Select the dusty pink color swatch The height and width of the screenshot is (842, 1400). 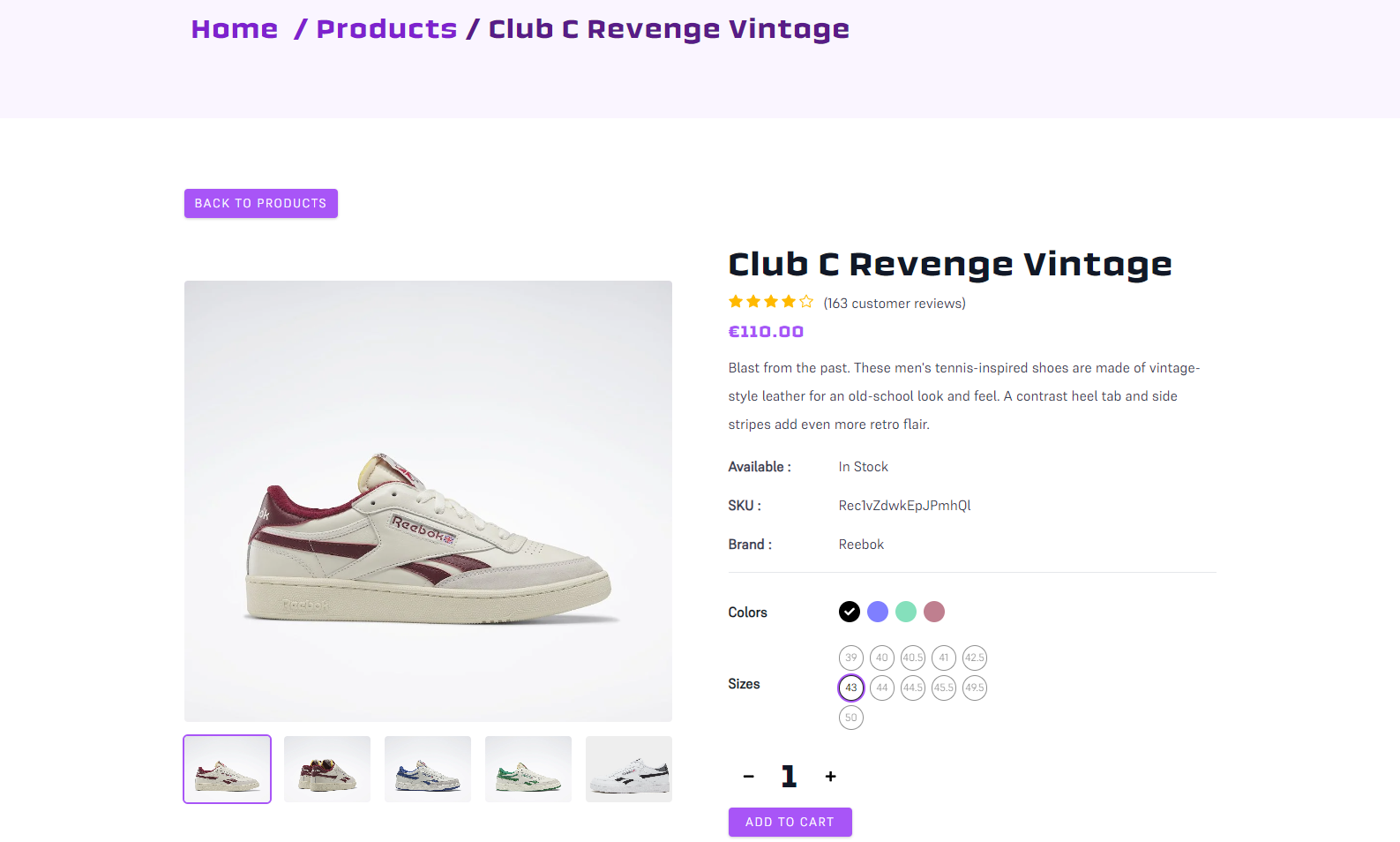[x=934, y=612]
